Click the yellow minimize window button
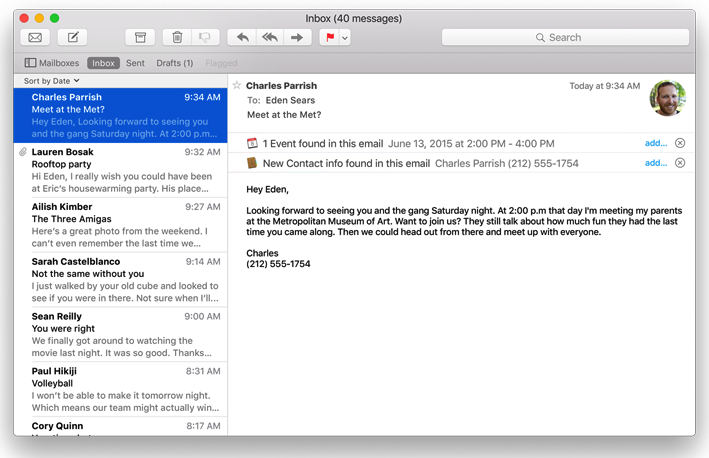The width and height of the screenshot is (709, 458). tap(39, 18)
